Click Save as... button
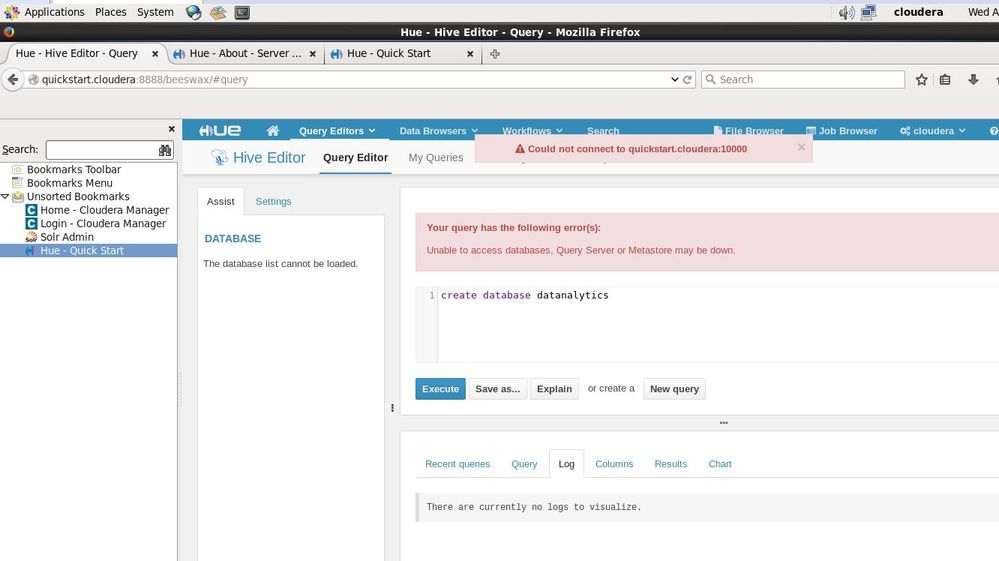This screenshot has width=999, height=561. 498,389
